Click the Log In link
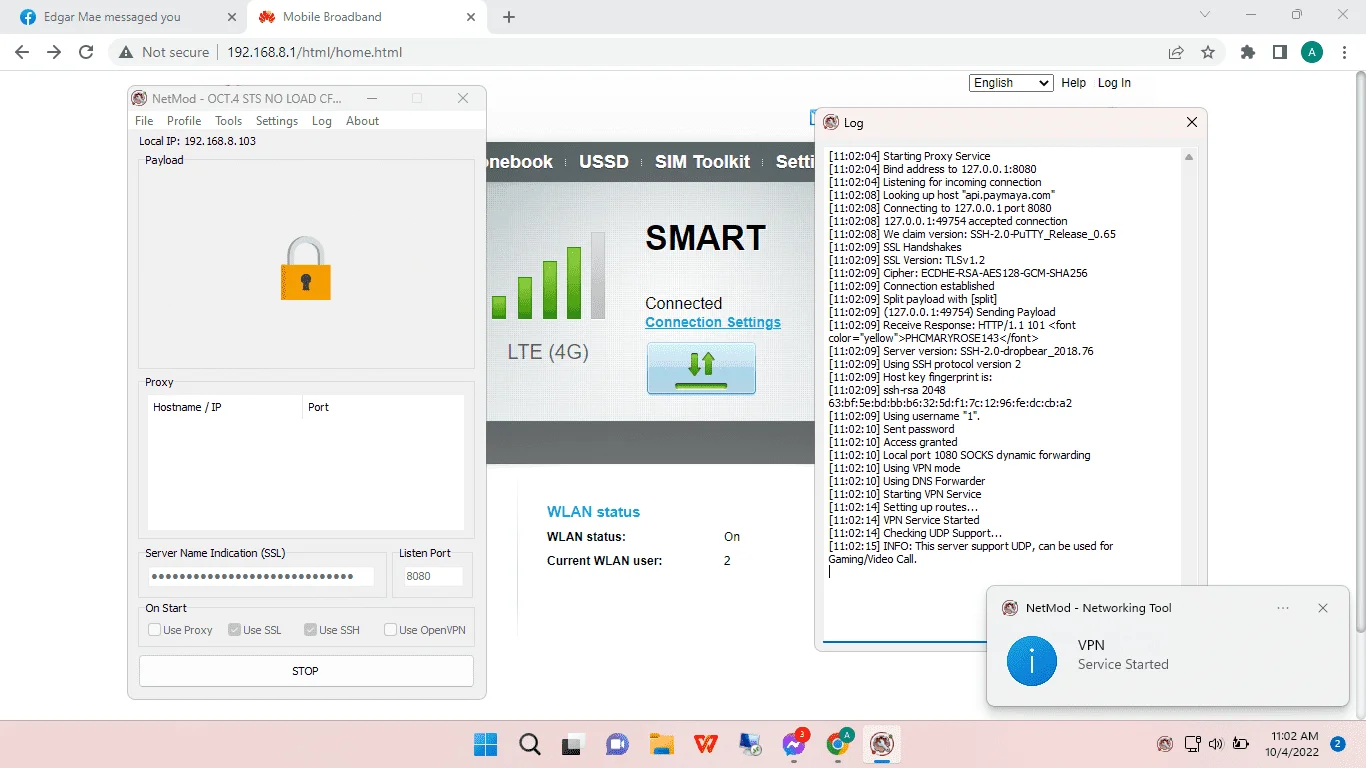 coord(1114,83)
